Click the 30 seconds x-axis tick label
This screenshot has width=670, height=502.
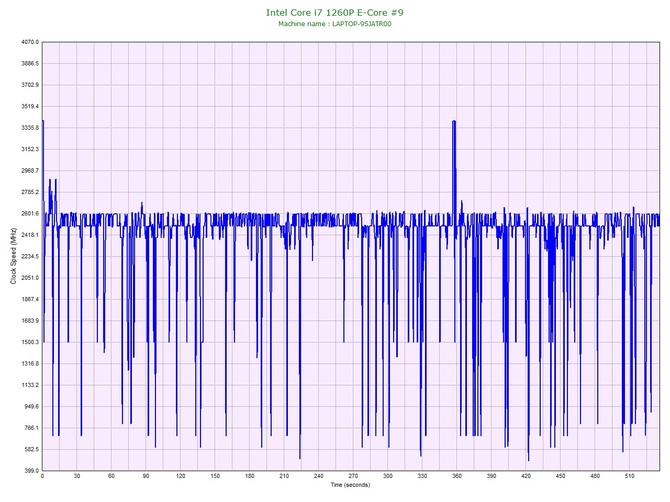(77, 476)
